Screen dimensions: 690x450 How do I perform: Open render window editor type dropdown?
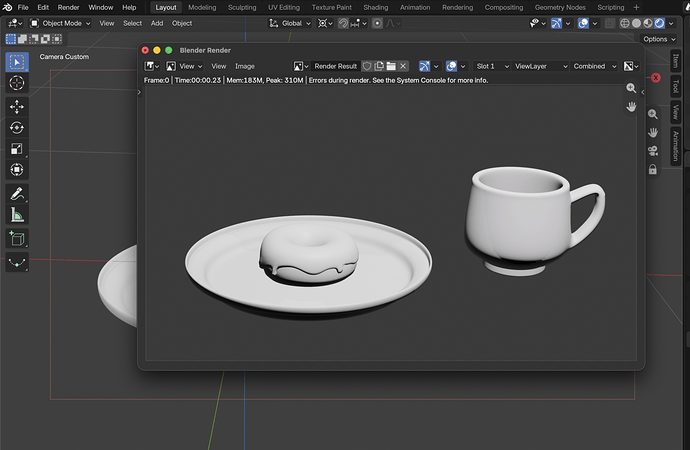152,66
